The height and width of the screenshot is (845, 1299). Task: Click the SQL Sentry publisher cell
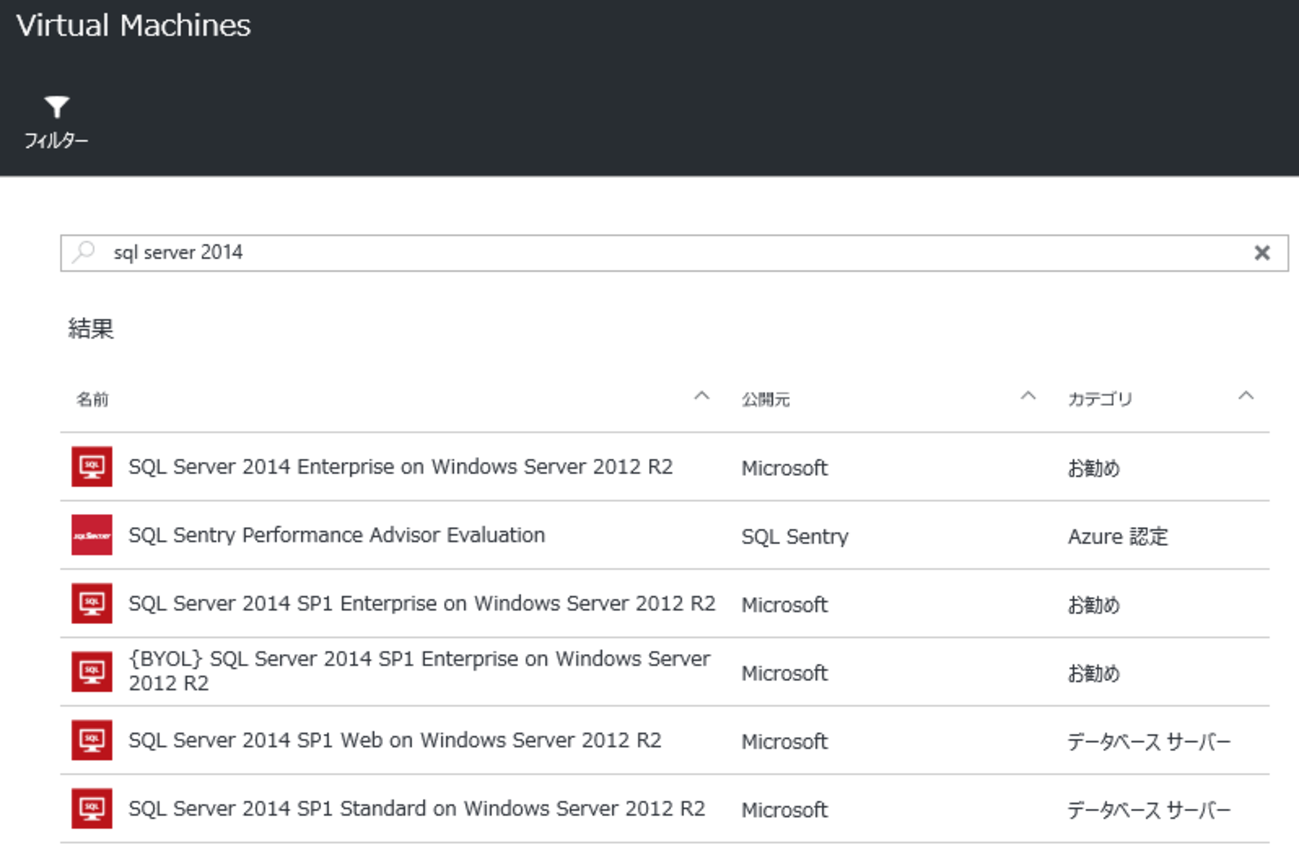point(795,537)
